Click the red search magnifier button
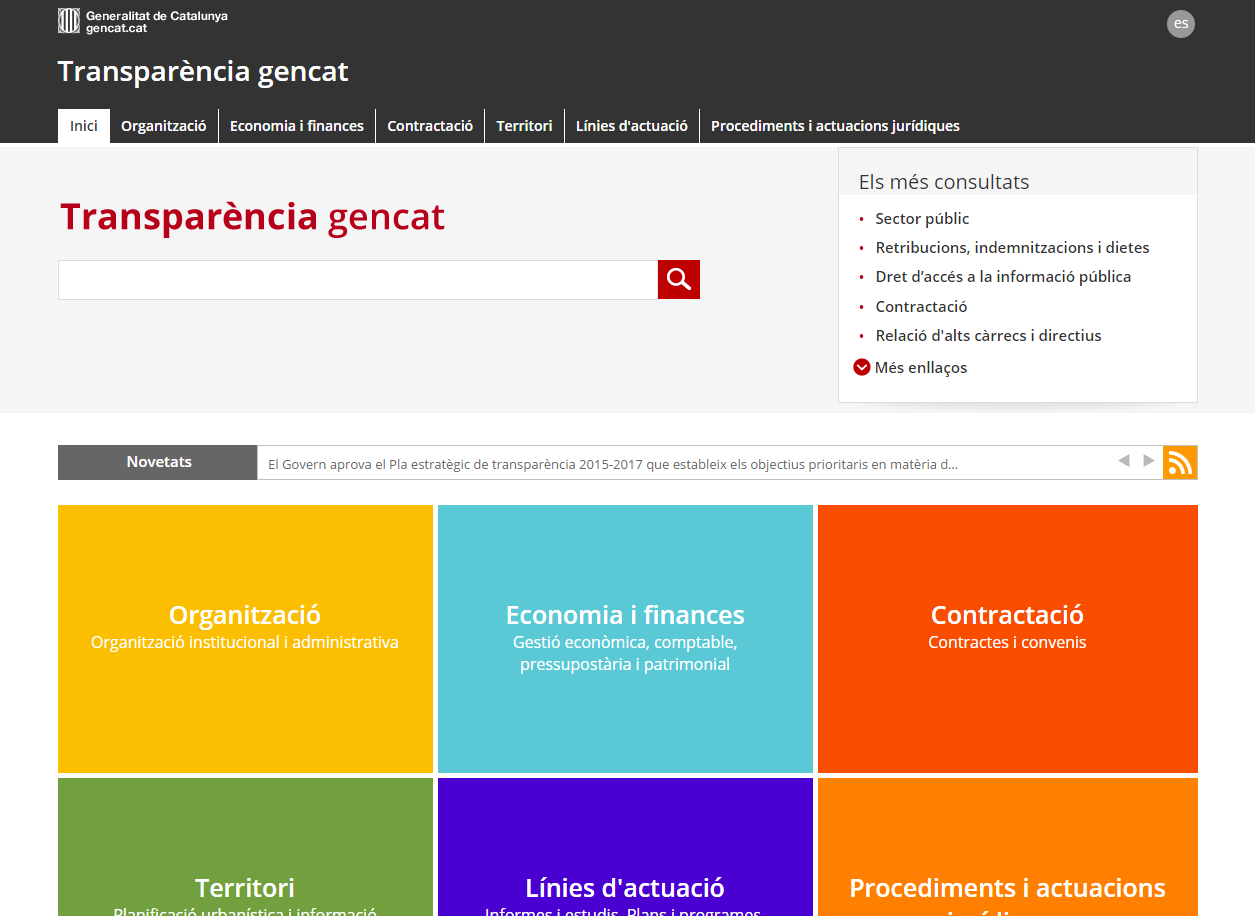The image size is (1255, 916). pos(678,279)
